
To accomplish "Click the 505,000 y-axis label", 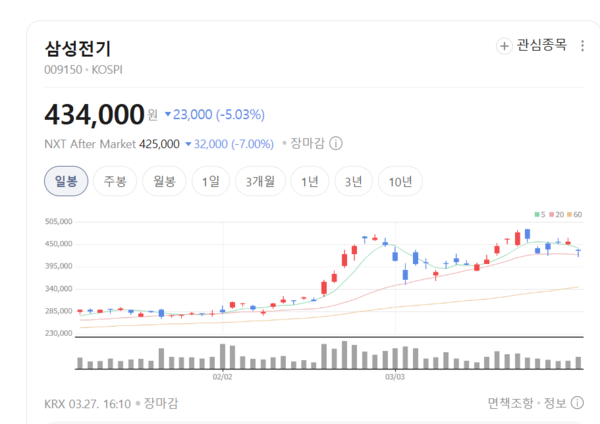I will pos(59,222).
